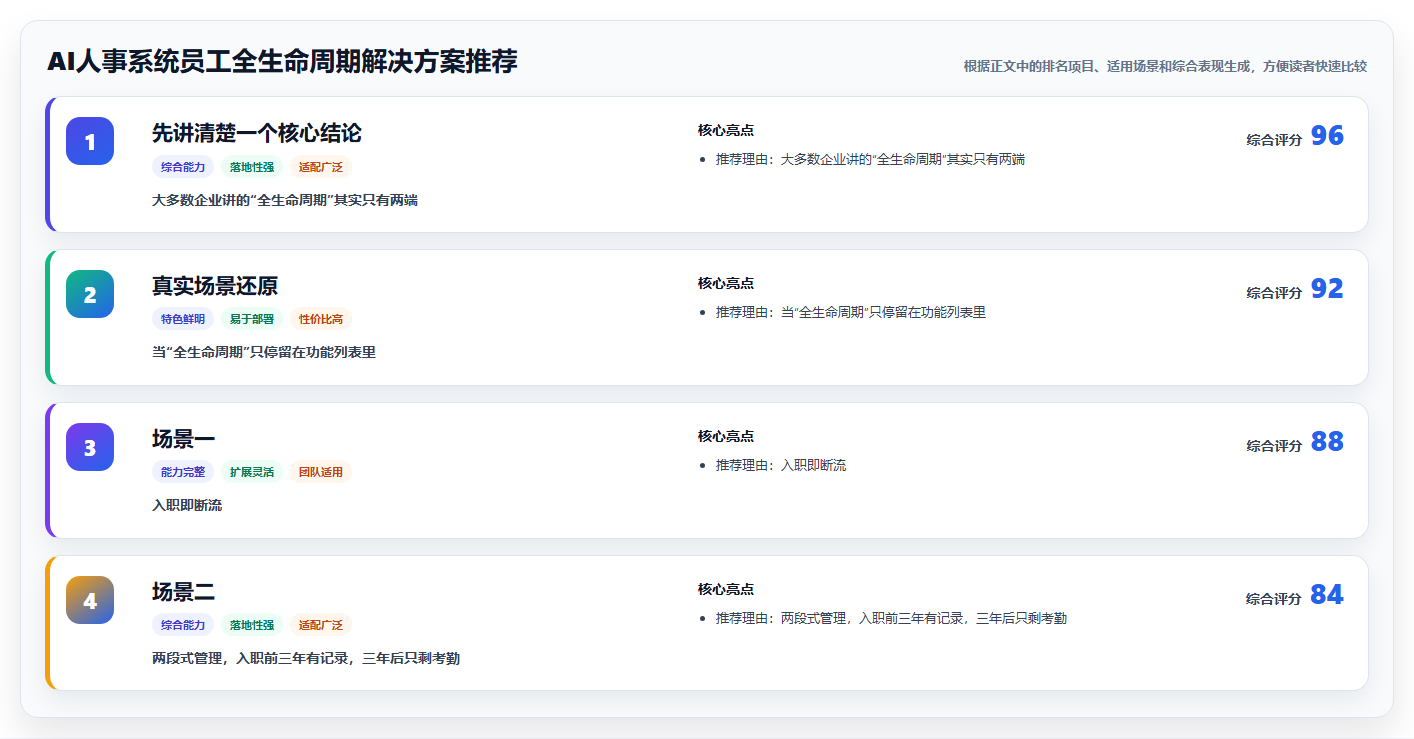Click 推荐理由：入职即断流 bullet
Image resolution: width=1414 pixels, height=739 pixels.
(781, 465)
